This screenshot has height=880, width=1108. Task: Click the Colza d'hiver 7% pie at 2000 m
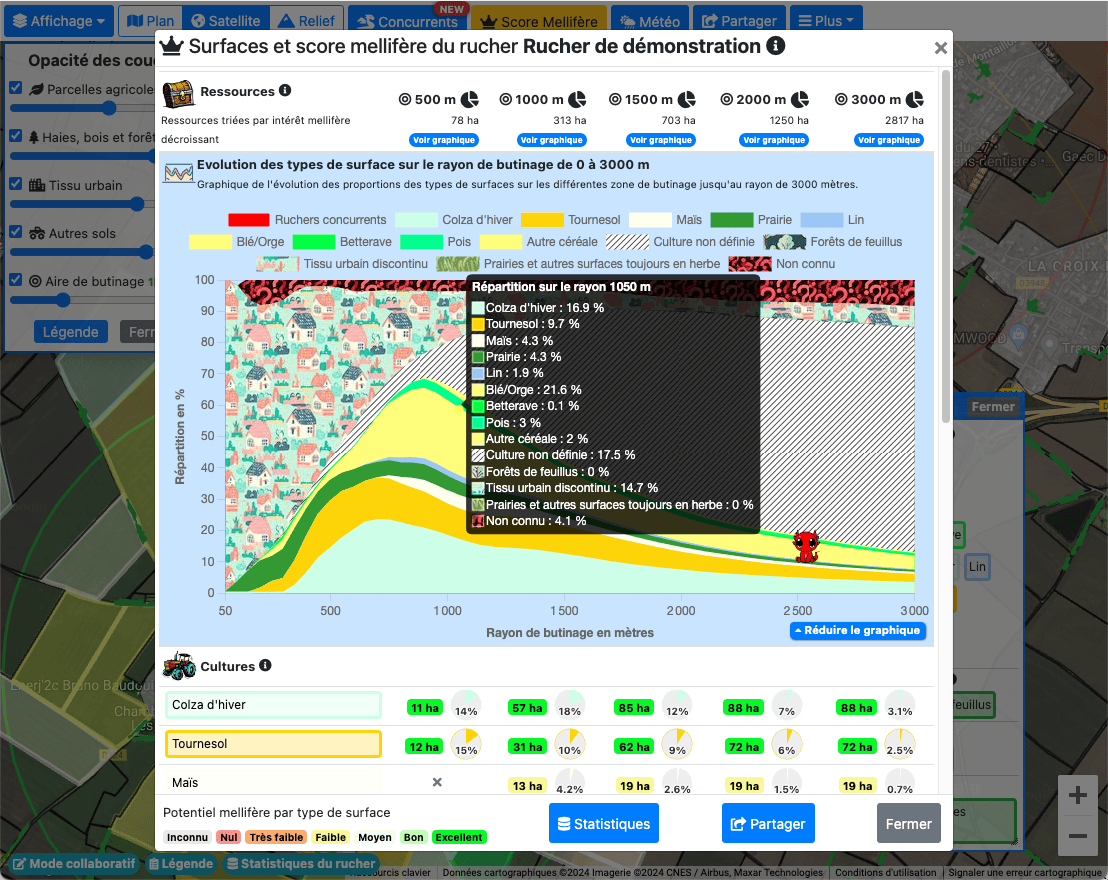[x=786, y=704]
